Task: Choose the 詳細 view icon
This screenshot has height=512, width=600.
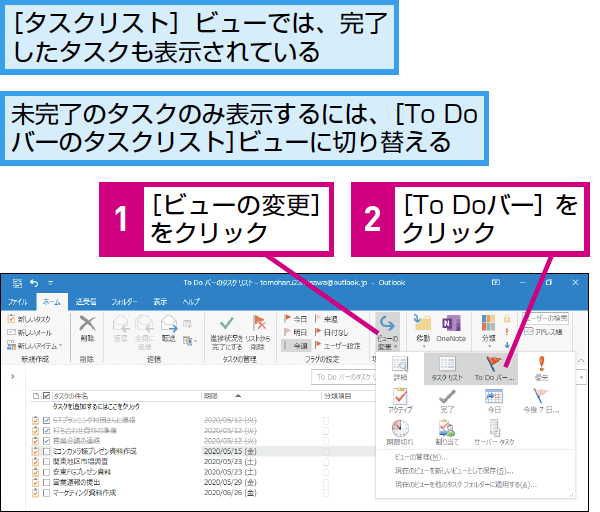Action: coord(400,364)
